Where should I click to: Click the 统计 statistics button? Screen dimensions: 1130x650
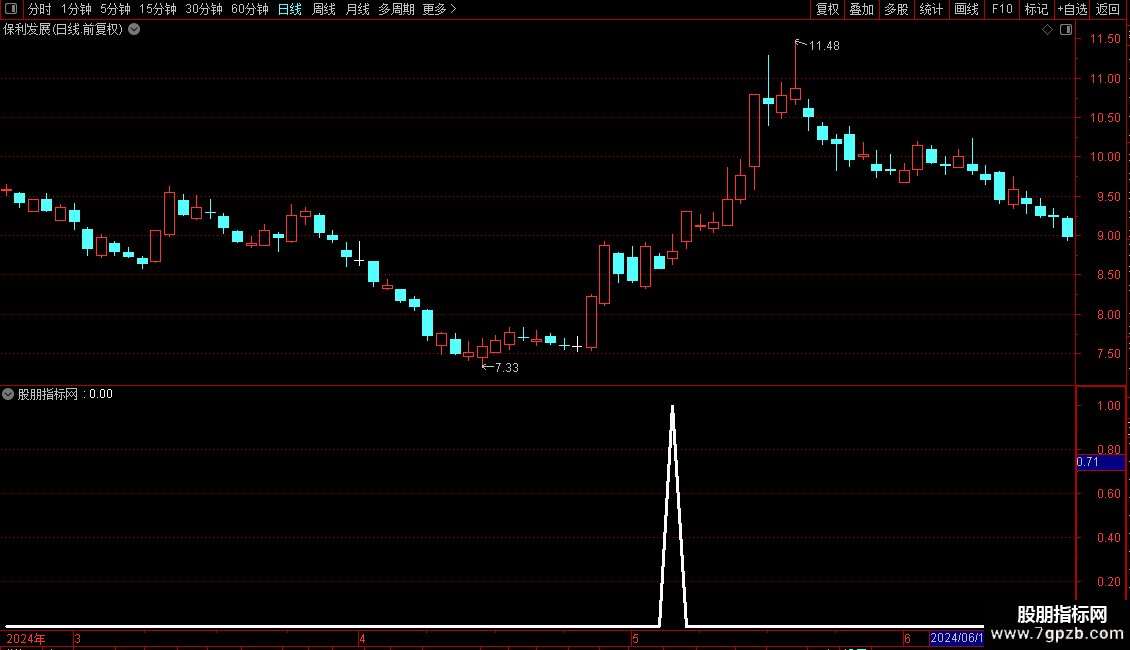[931, 9]
